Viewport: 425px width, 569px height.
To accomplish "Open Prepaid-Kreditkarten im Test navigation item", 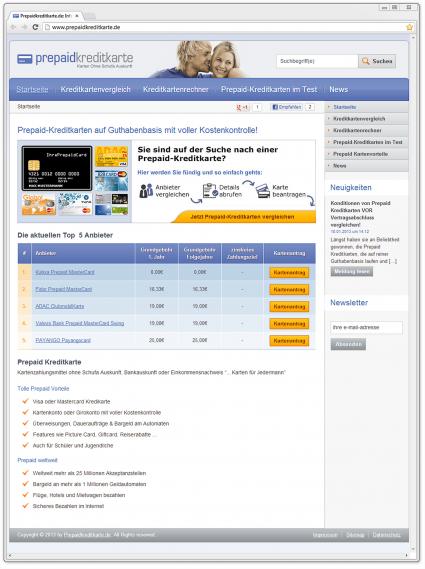I will 269,89.
